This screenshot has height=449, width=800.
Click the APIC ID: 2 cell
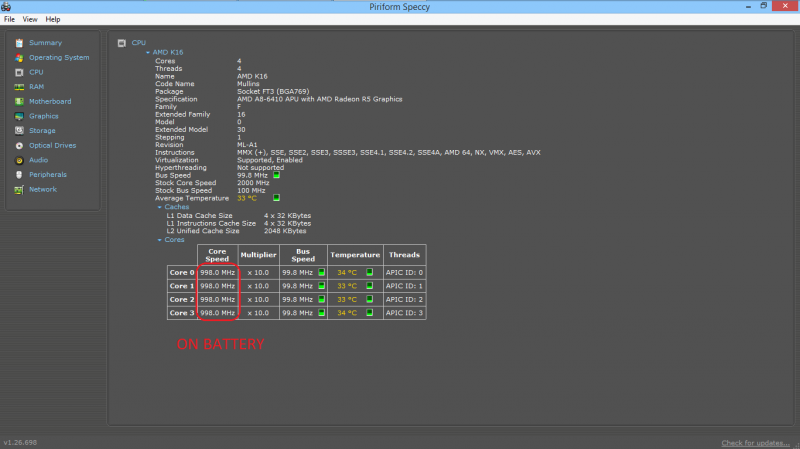(x=404, y=300)
